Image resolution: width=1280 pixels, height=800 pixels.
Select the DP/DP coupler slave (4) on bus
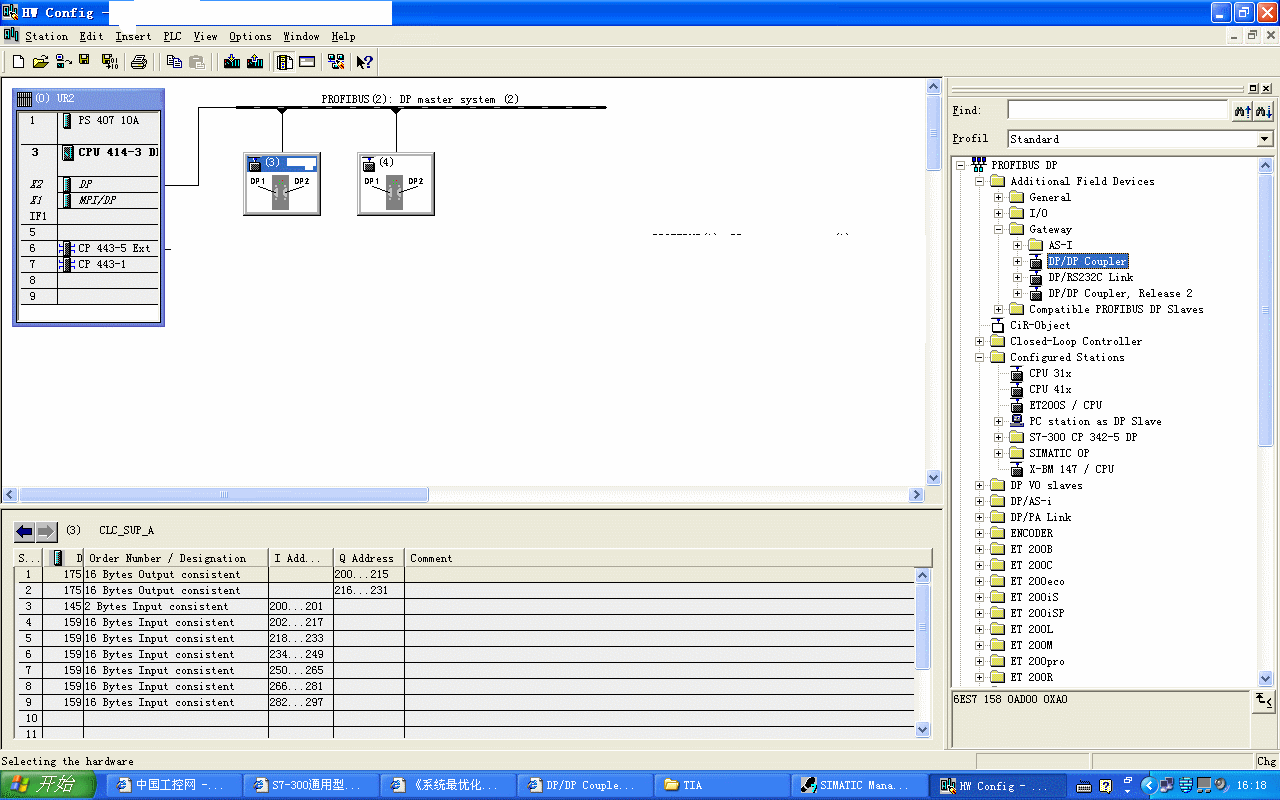pyautogui.click(x=395, y=184)
